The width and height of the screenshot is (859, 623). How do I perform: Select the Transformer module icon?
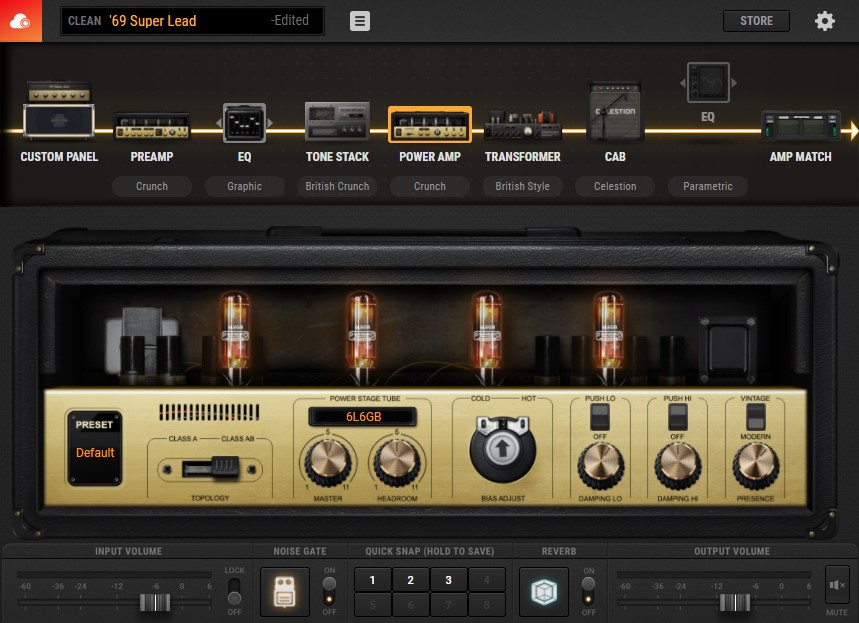[x=523, y=124]
